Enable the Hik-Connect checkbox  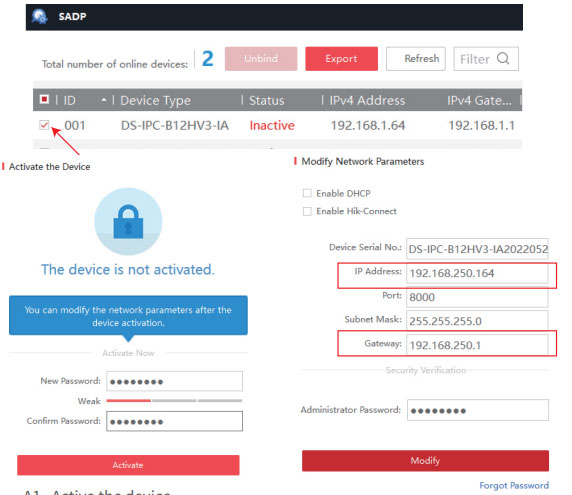(x=307, y=211)
